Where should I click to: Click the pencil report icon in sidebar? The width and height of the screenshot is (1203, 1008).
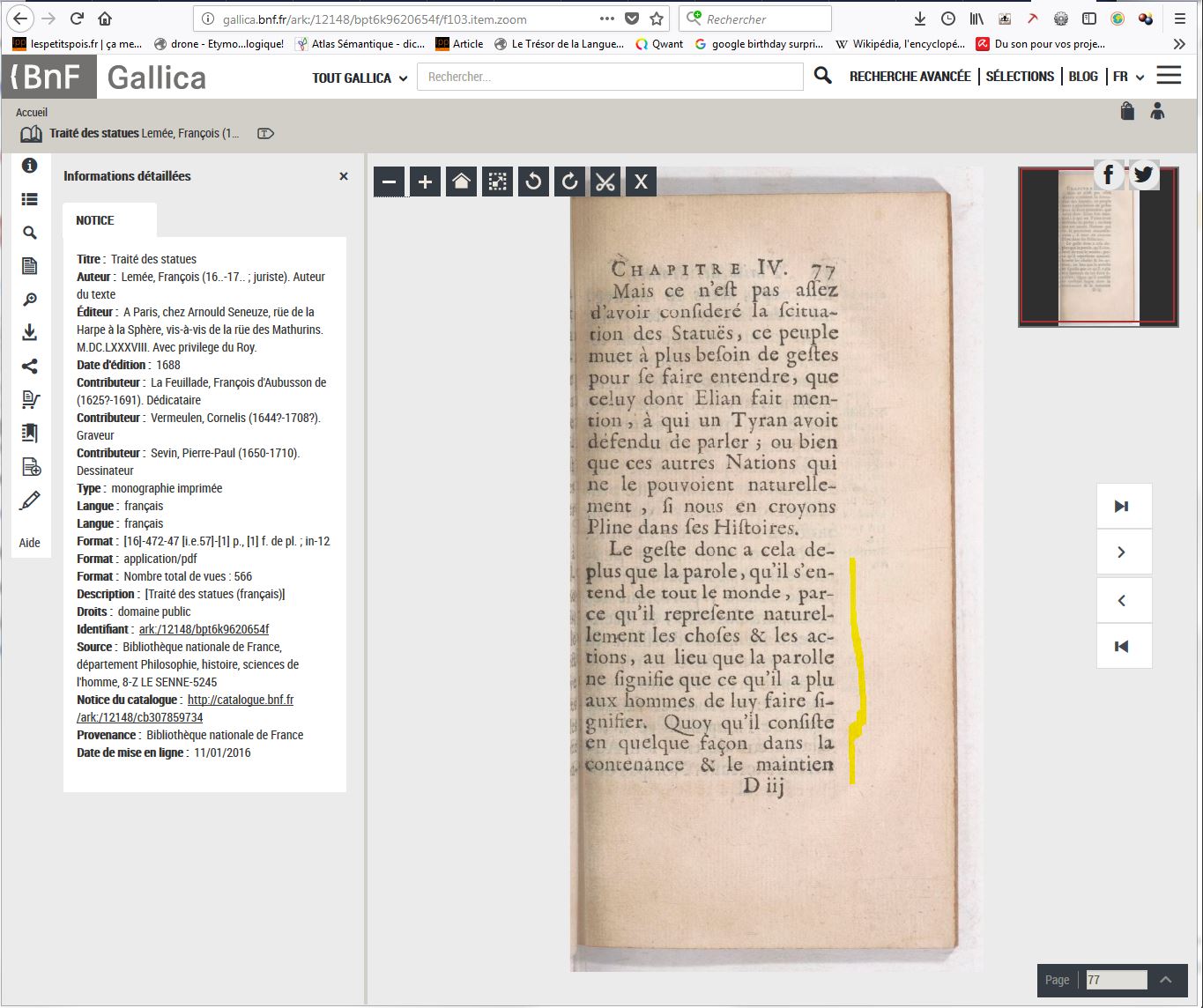29,500
